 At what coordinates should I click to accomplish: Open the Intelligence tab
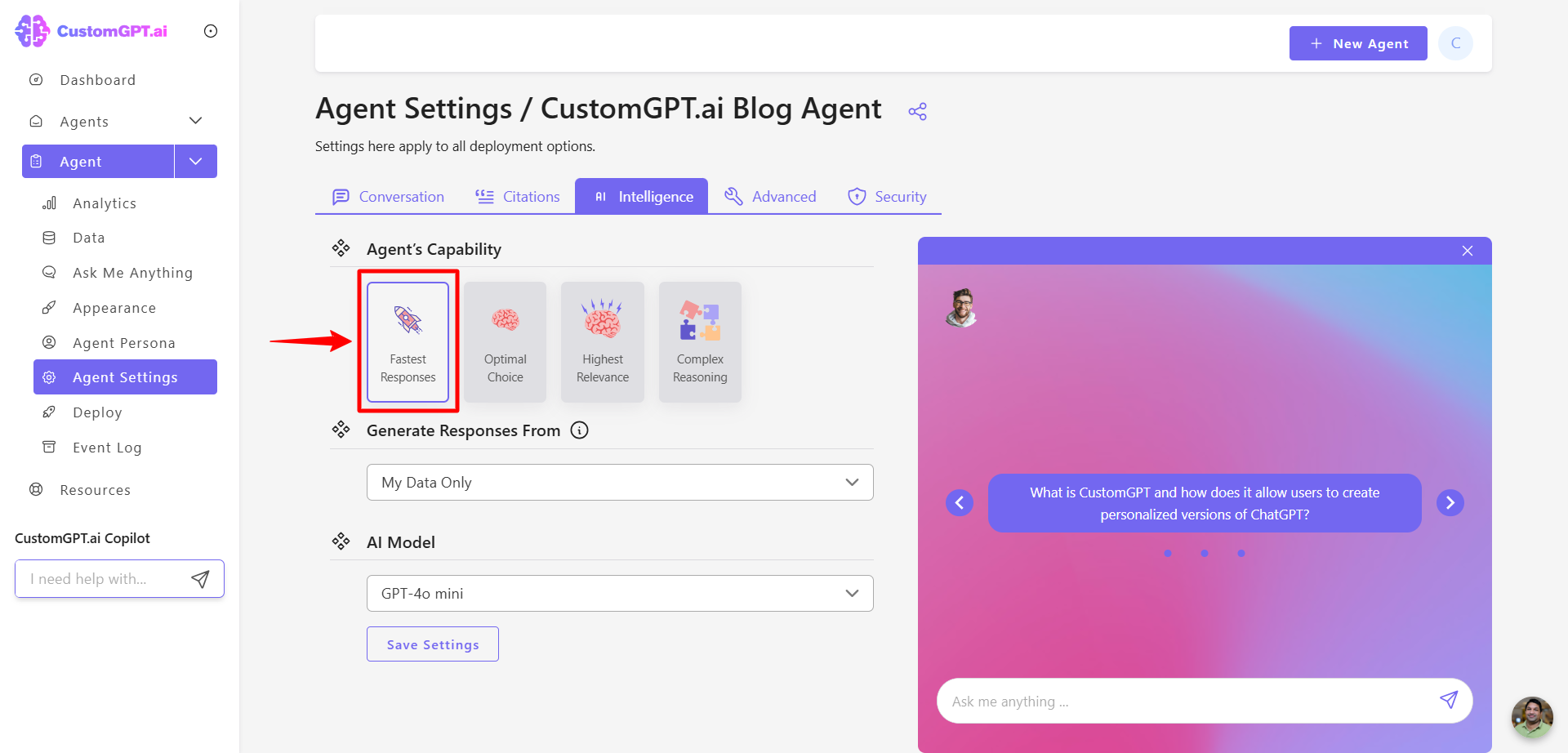point(642,197)
